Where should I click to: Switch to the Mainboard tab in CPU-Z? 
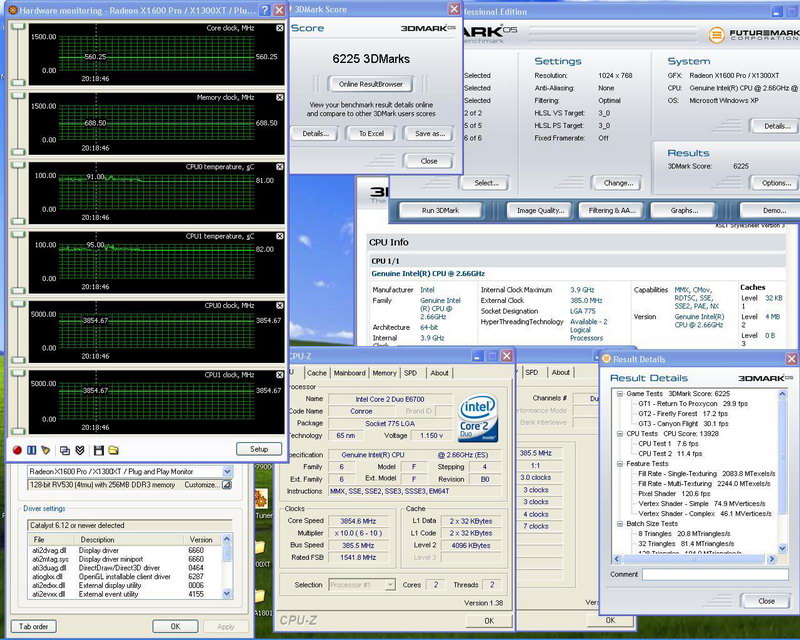coord(349,373)
